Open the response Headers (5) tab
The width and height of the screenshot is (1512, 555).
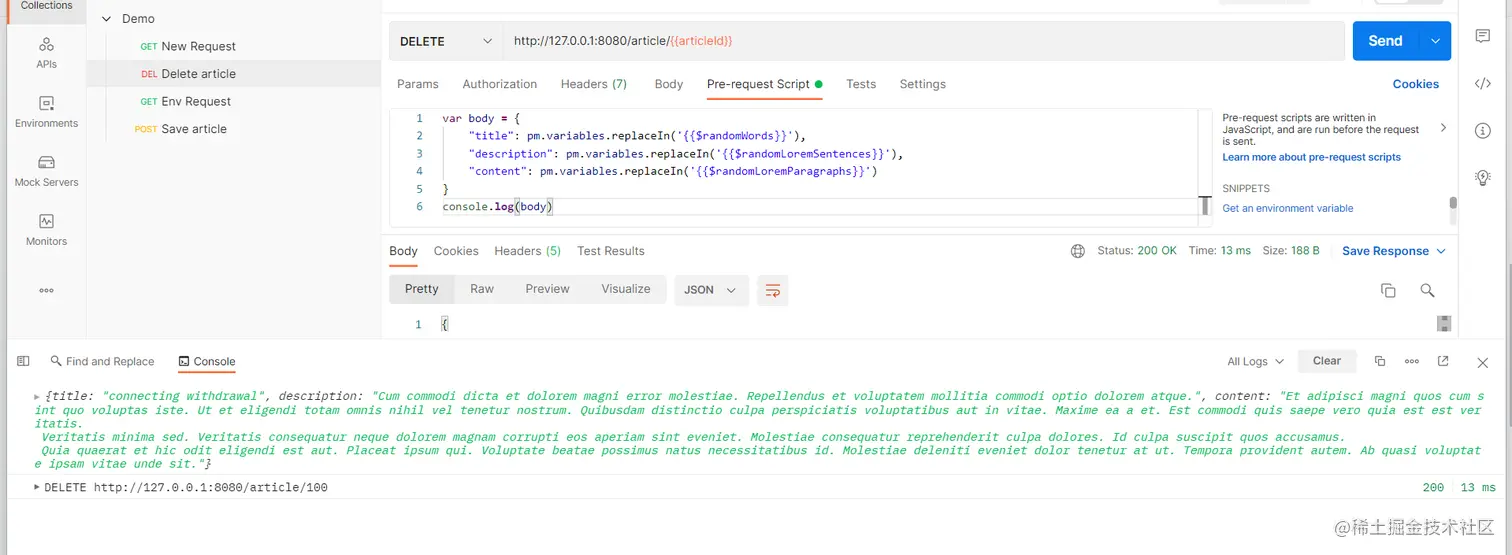527,251
